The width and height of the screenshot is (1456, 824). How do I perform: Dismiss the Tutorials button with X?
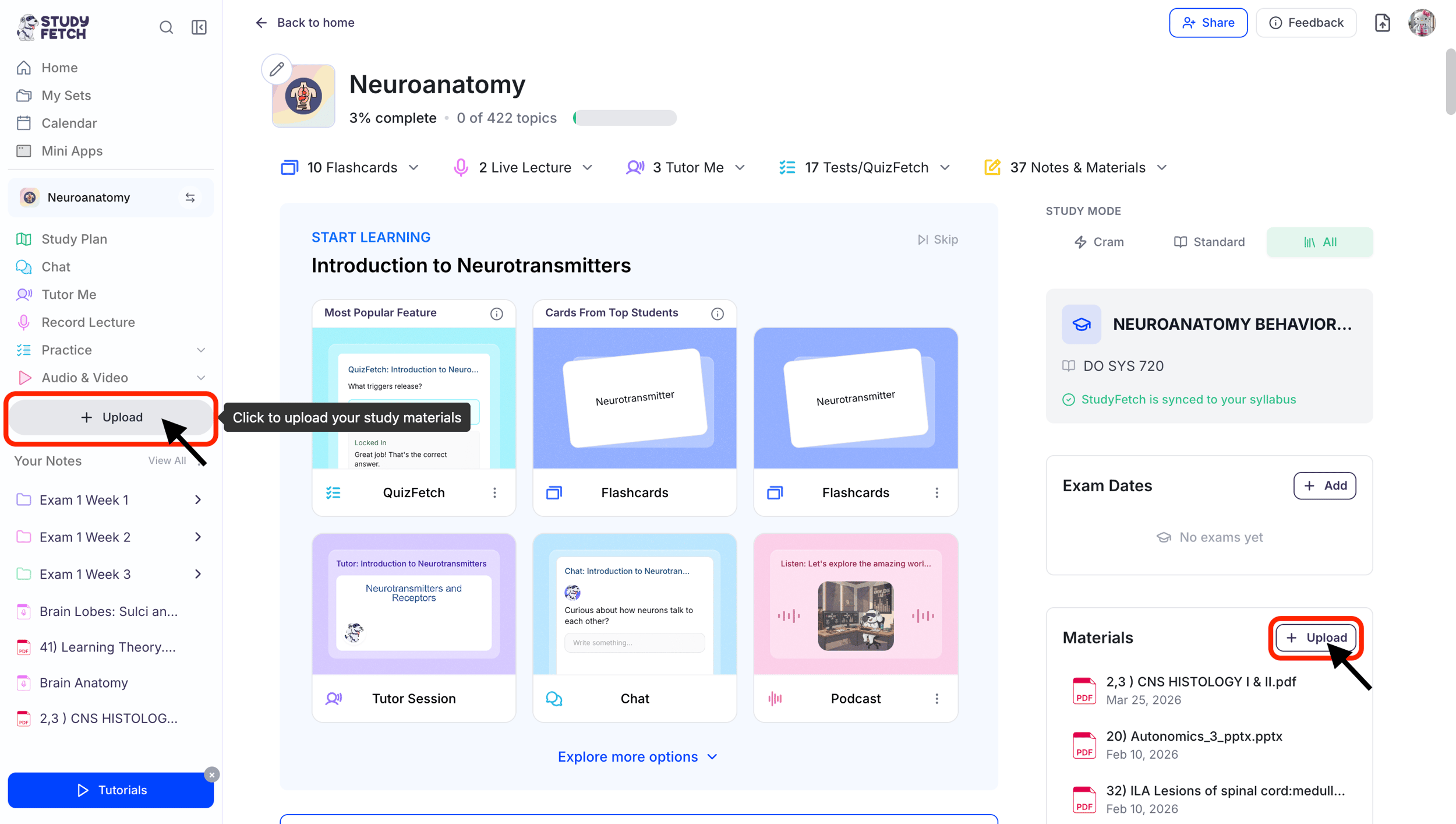(211, 774)
